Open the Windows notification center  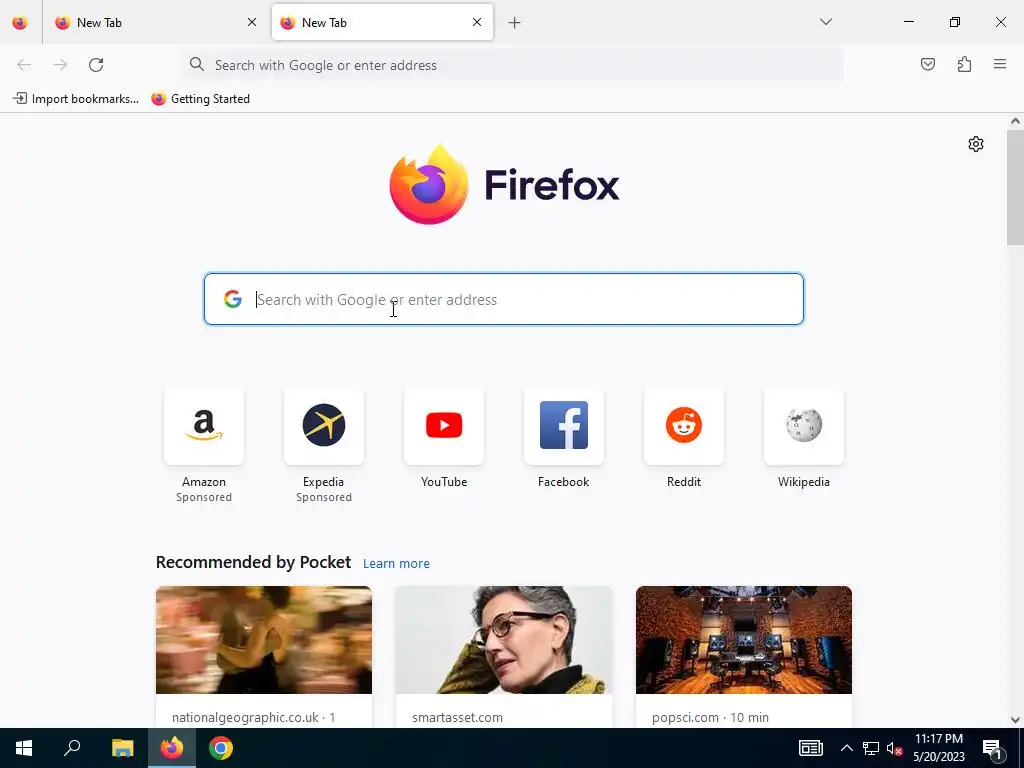tap(993, 748)
